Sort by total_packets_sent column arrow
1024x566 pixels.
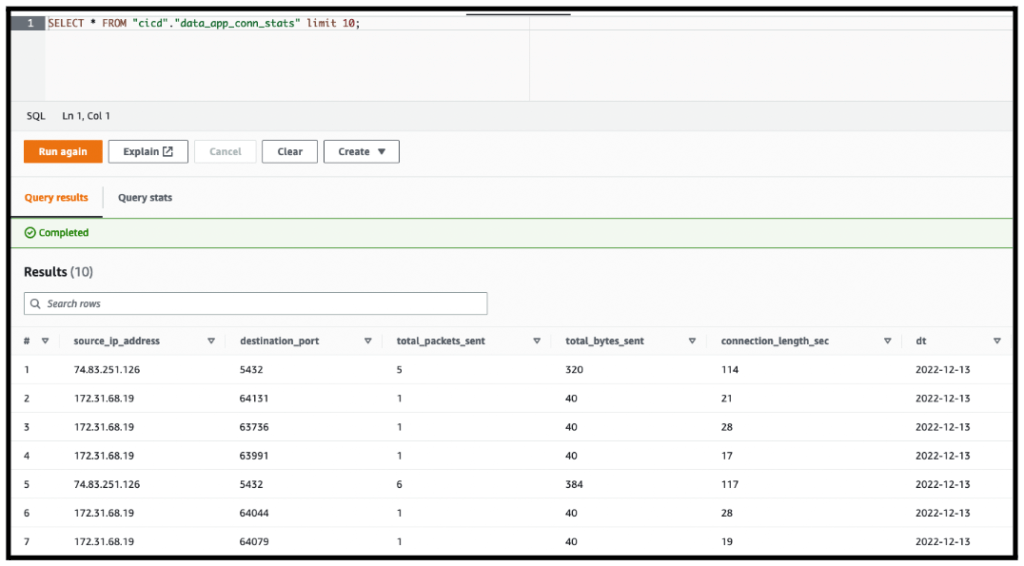[536, 341]
